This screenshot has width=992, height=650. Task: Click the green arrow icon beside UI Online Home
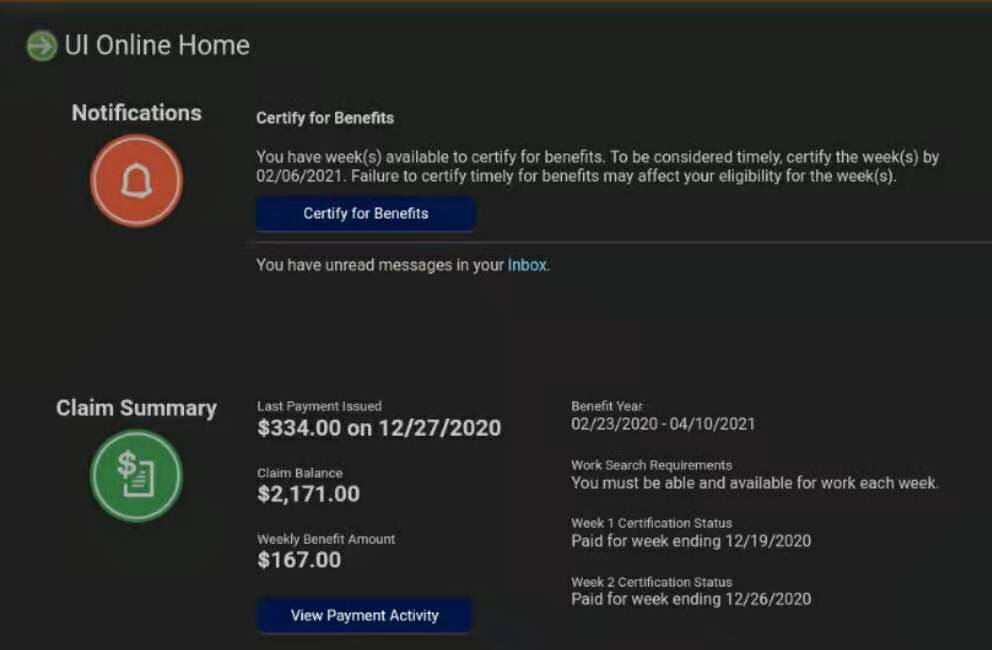42,46
